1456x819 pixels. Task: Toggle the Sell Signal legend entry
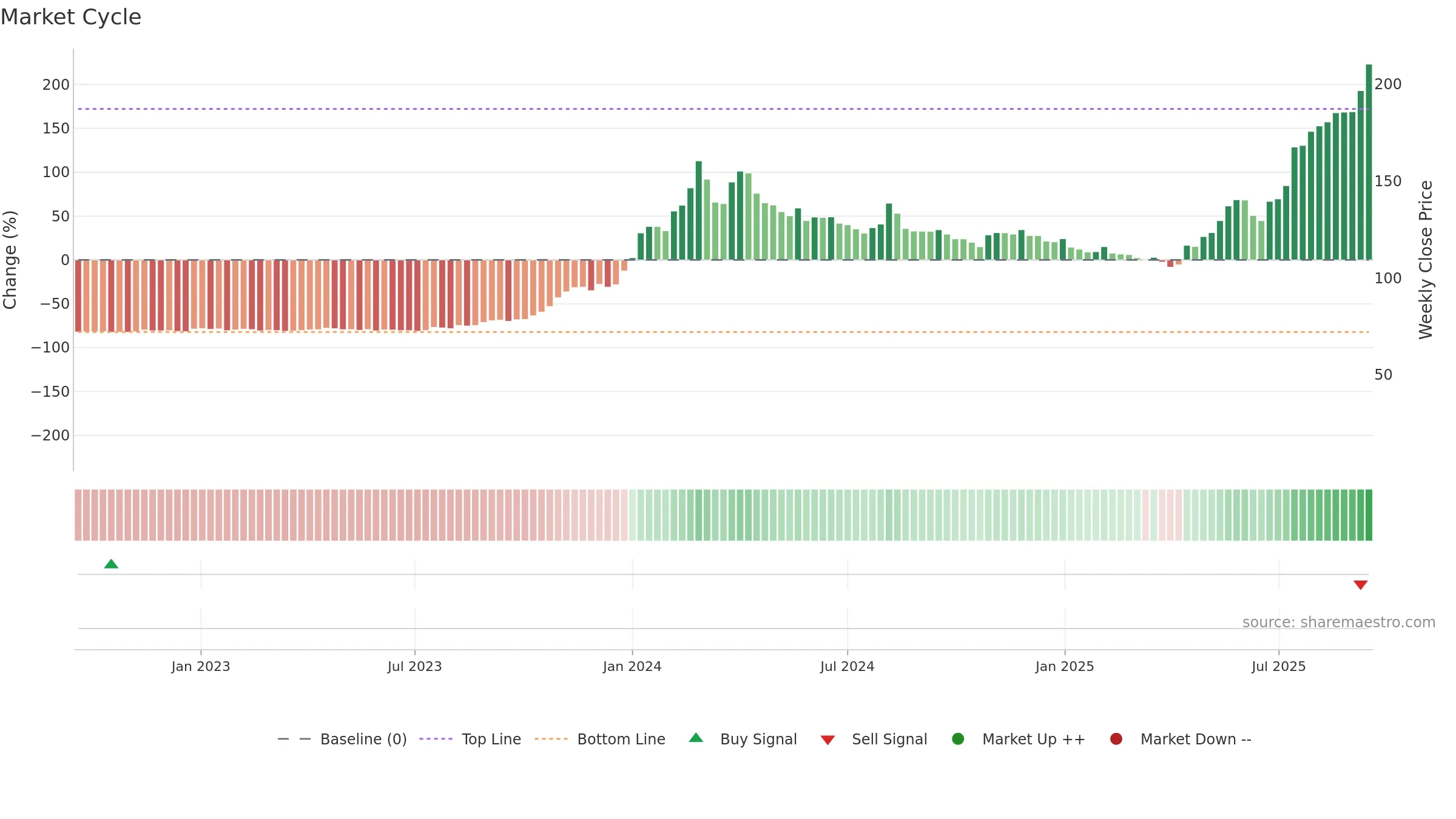pos(874,740)
